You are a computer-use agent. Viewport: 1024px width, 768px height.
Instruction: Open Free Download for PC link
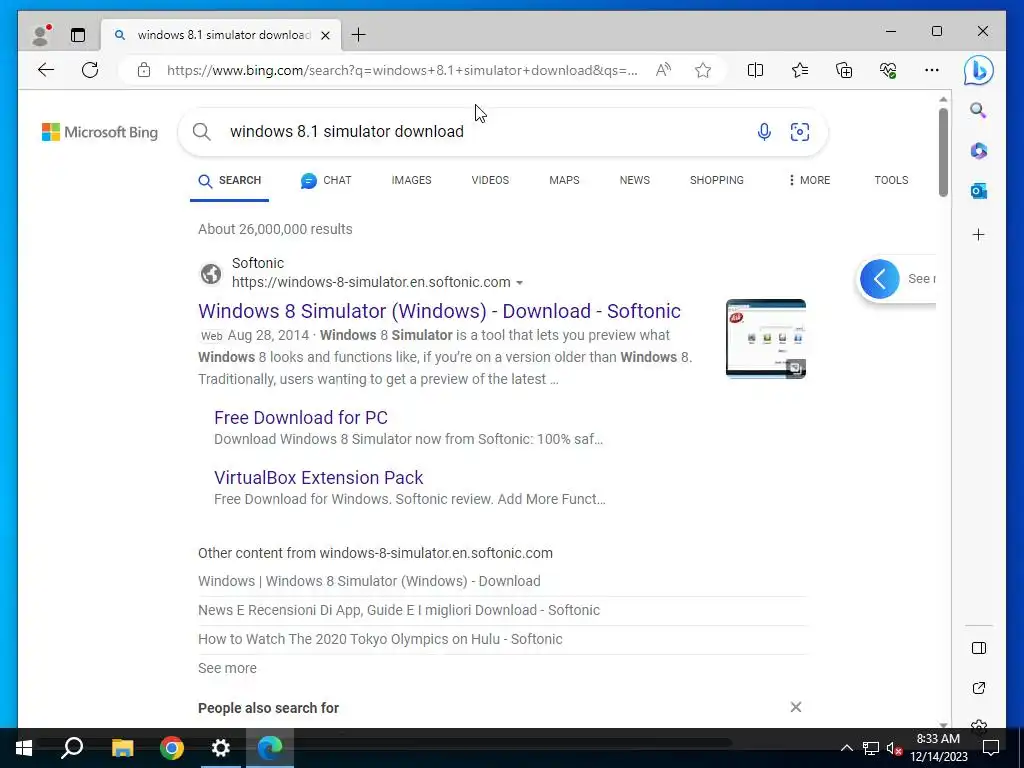(301, 417)
